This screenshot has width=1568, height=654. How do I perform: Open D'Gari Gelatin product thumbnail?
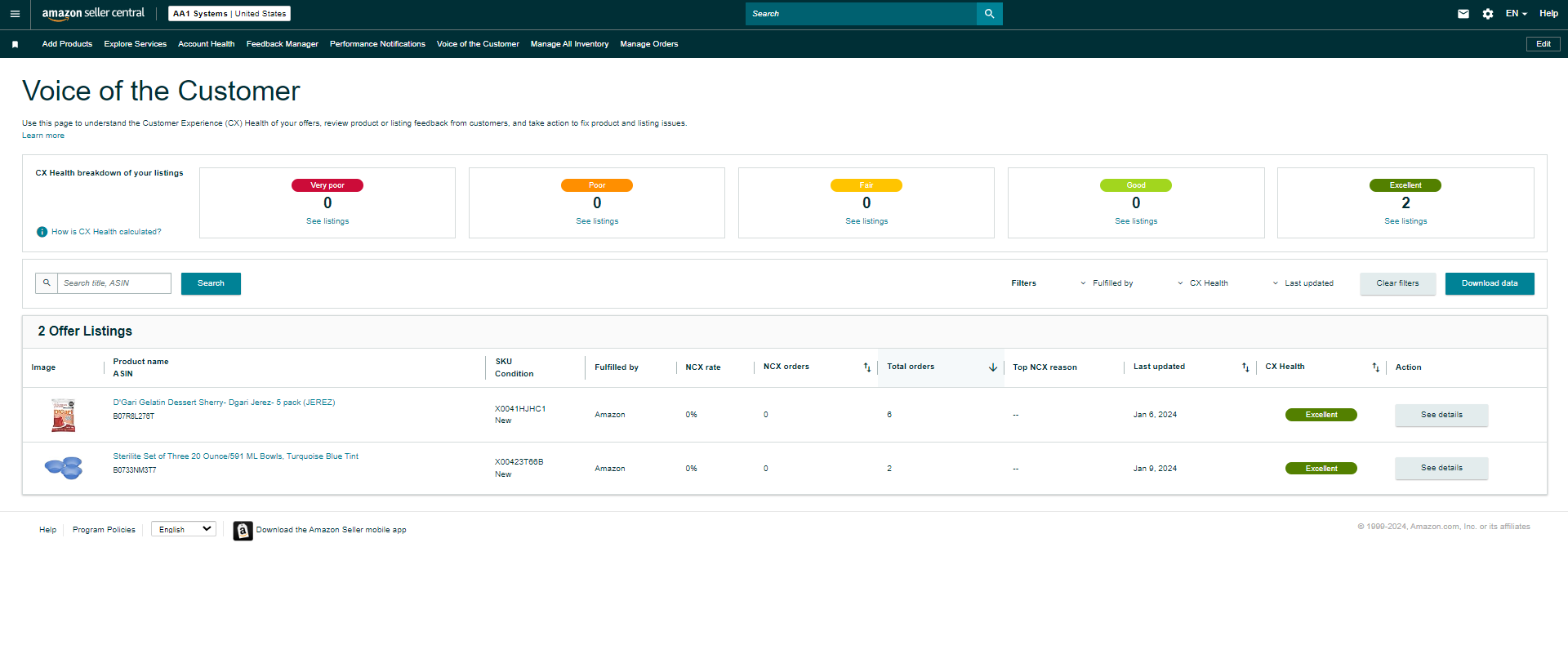pos(63,415)
